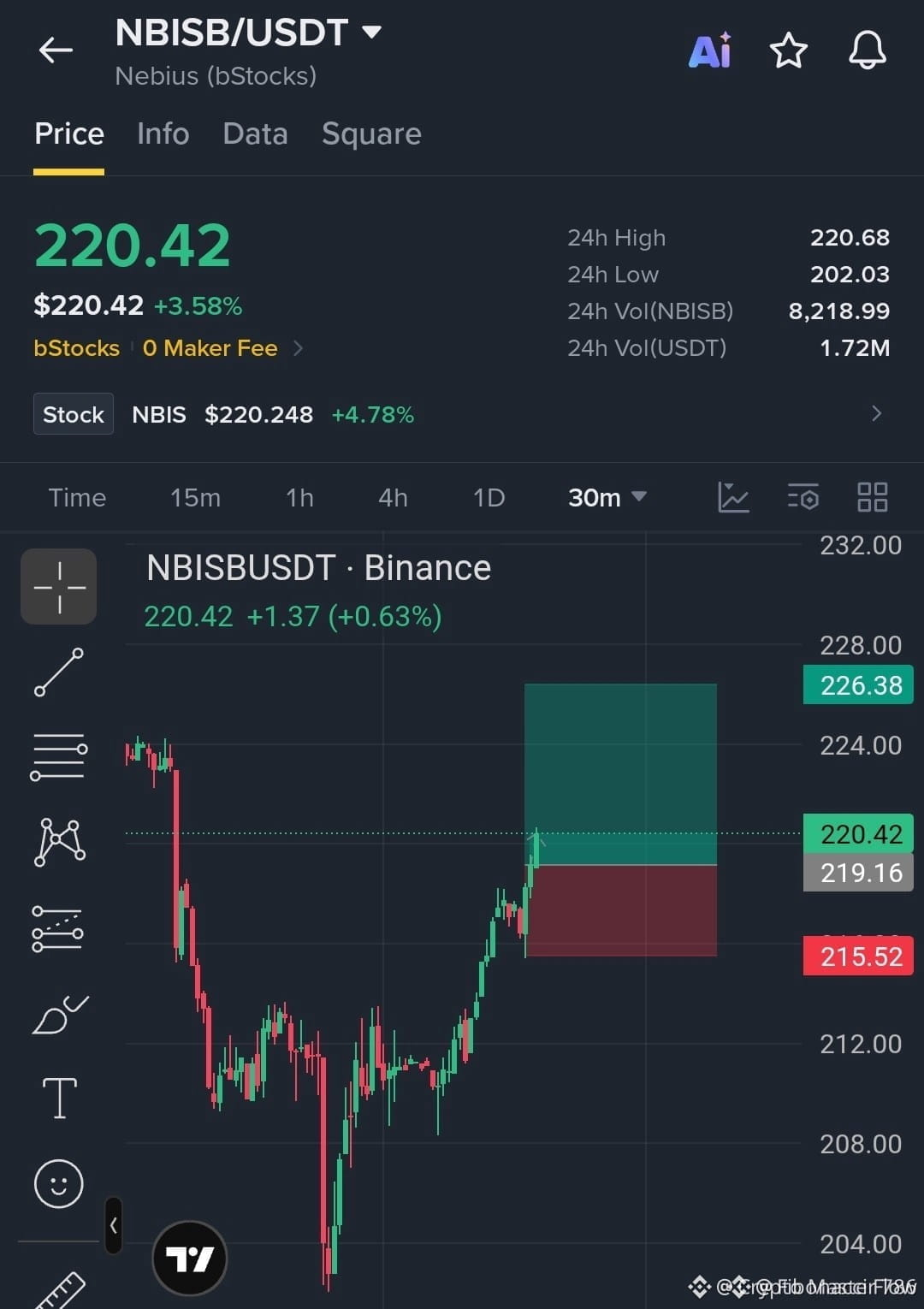
Task: Click the 219.16 entry price label
Action: tap(858, 873)
